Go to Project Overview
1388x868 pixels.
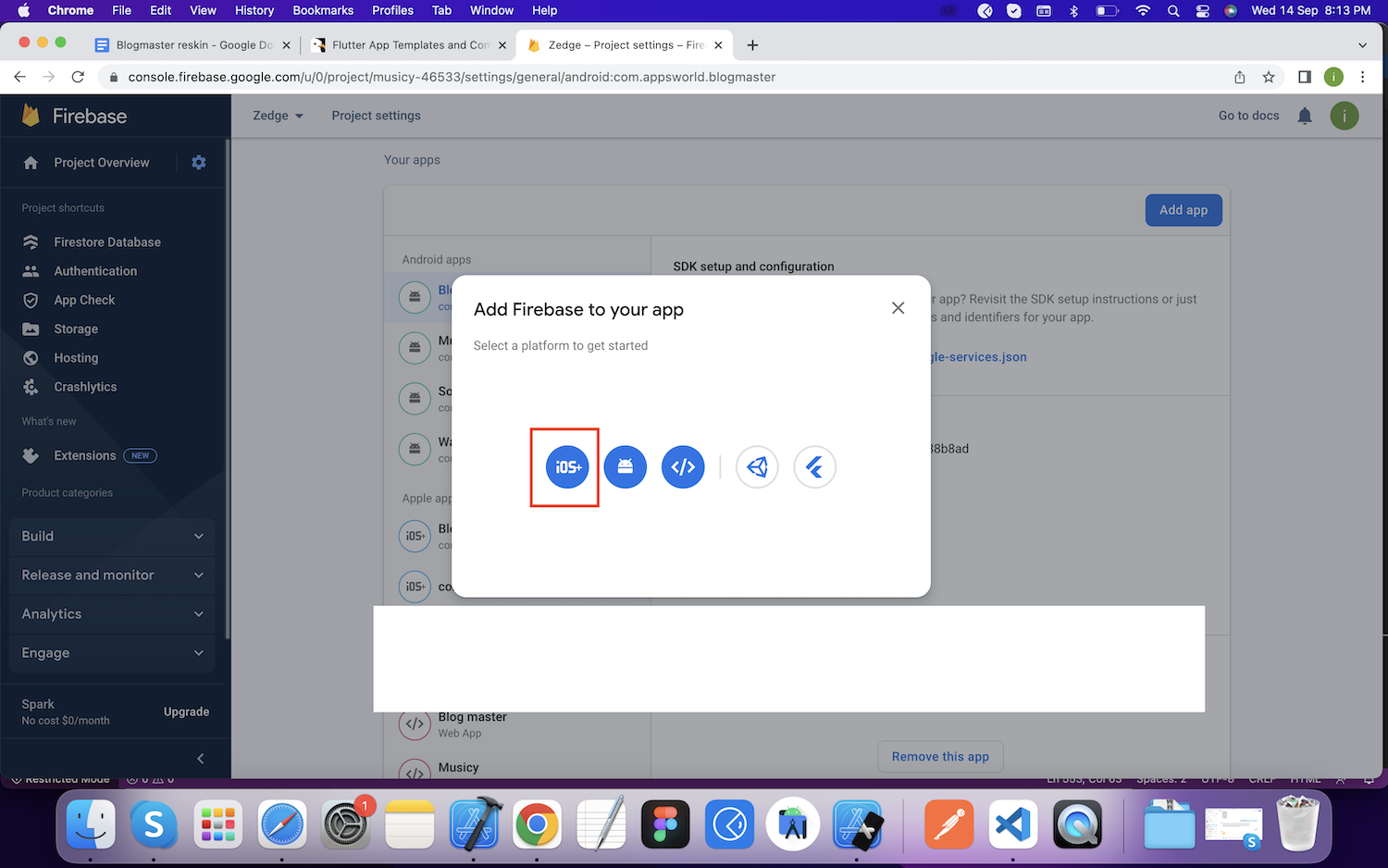click(x=101, y=163)
